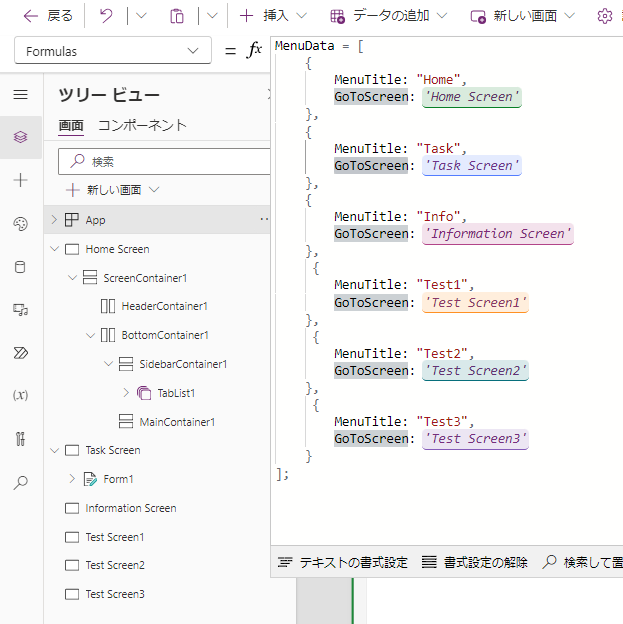Screen dimensions: 623x624
Task: Click the back arrow icon labeled 戻る
Action: click(x=30, y=16)
